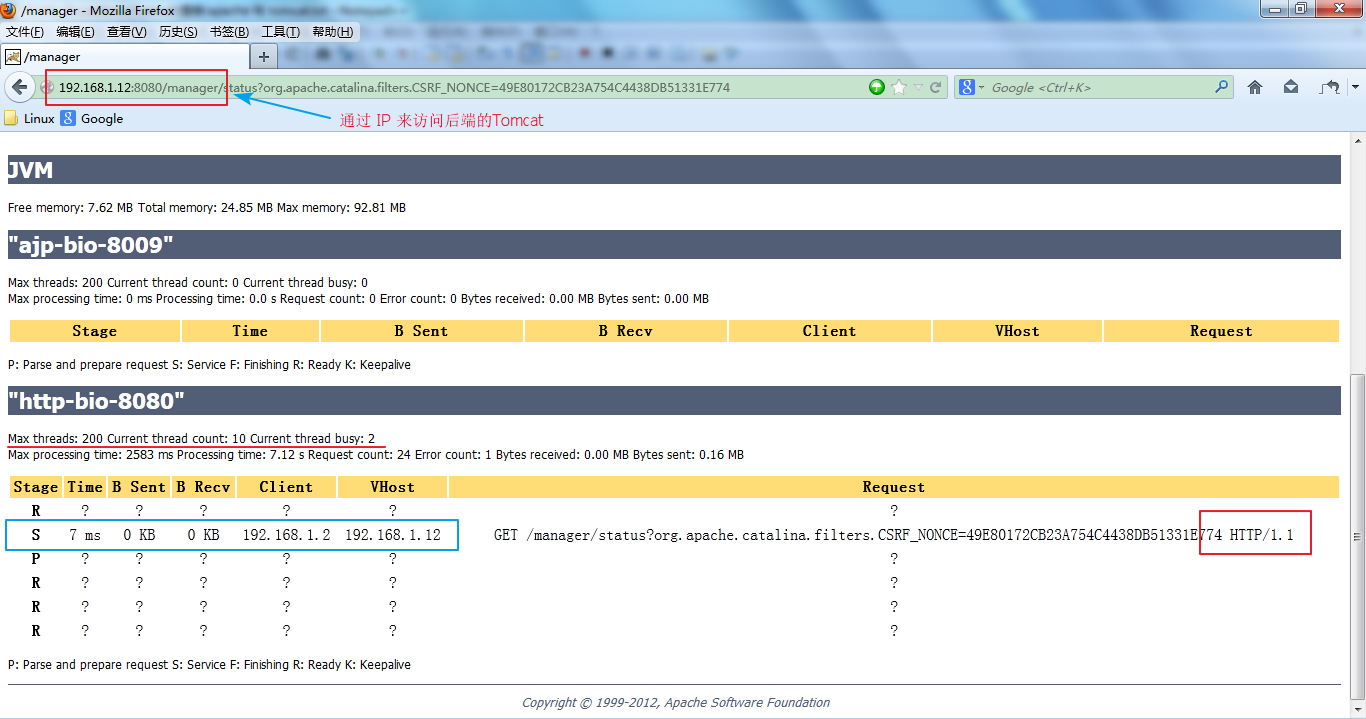The width and height of the screenshot is (1366, 719).
Task: Click the curved undo arrow toolbar icon
Action: tap(1329, 87)
